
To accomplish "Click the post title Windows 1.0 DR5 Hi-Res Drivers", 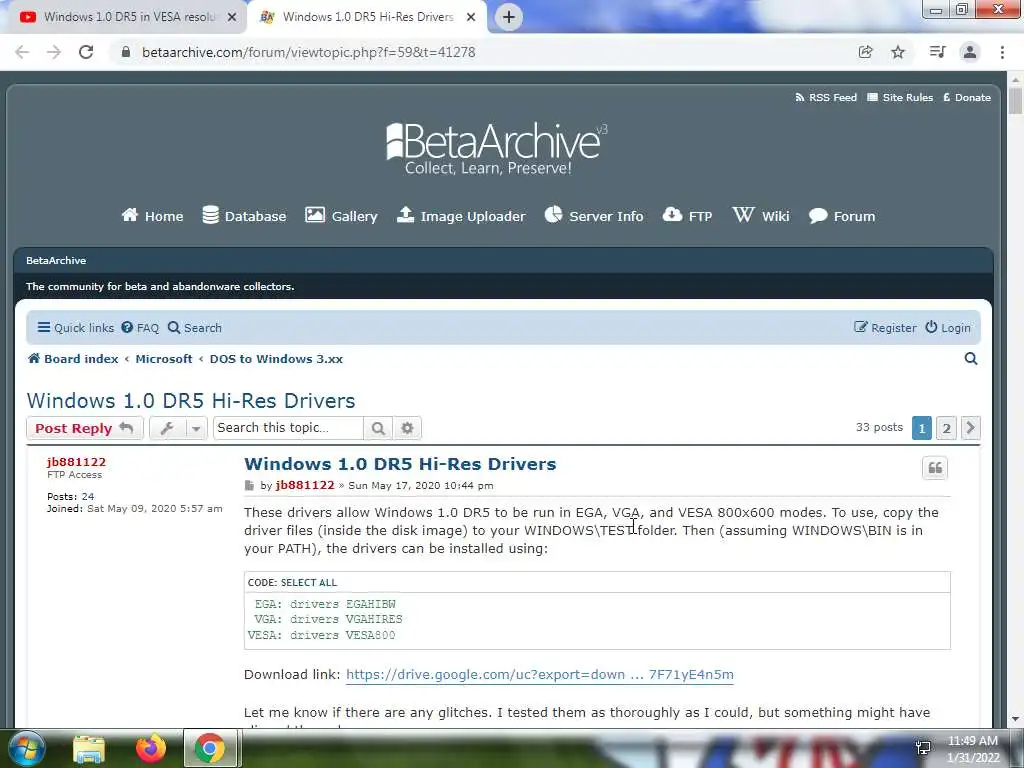I will pyautogui.click(x=400, y=464).
